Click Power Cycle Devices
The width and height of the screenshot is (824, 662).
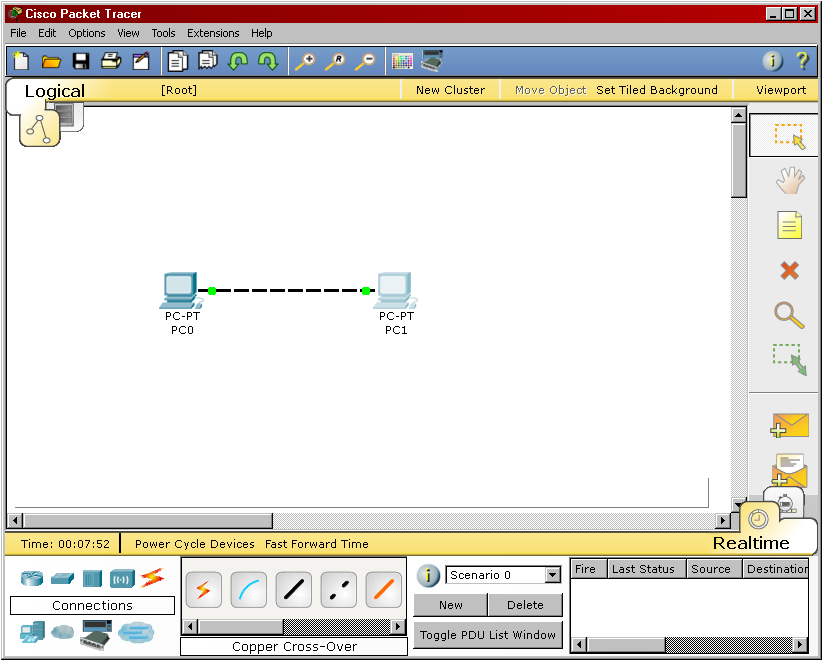[x=194, y=544]
